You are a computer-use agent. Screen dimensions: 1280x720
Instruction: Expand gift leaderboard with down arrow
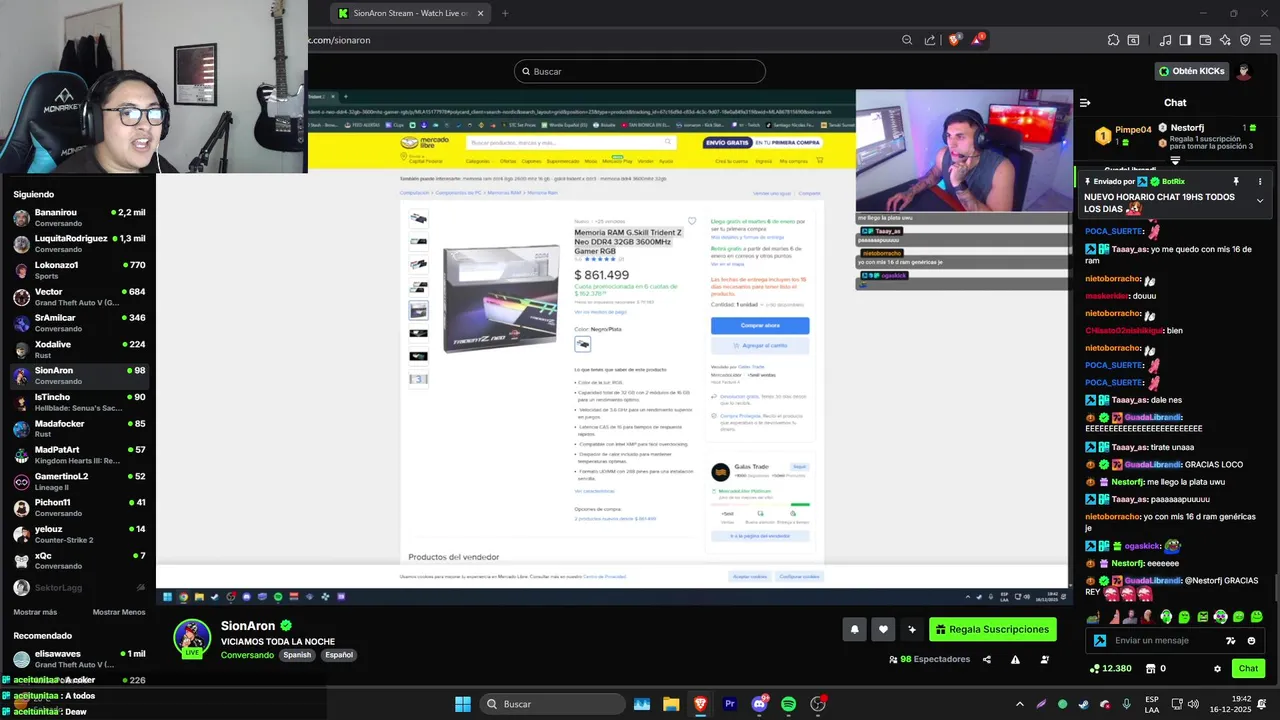1175,160
